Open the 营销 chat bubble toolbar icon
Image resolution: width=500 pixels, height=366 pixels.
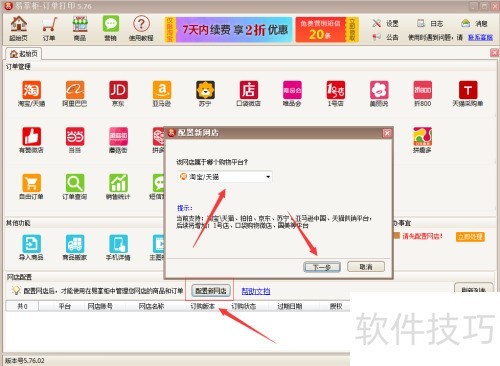[110, 29]
